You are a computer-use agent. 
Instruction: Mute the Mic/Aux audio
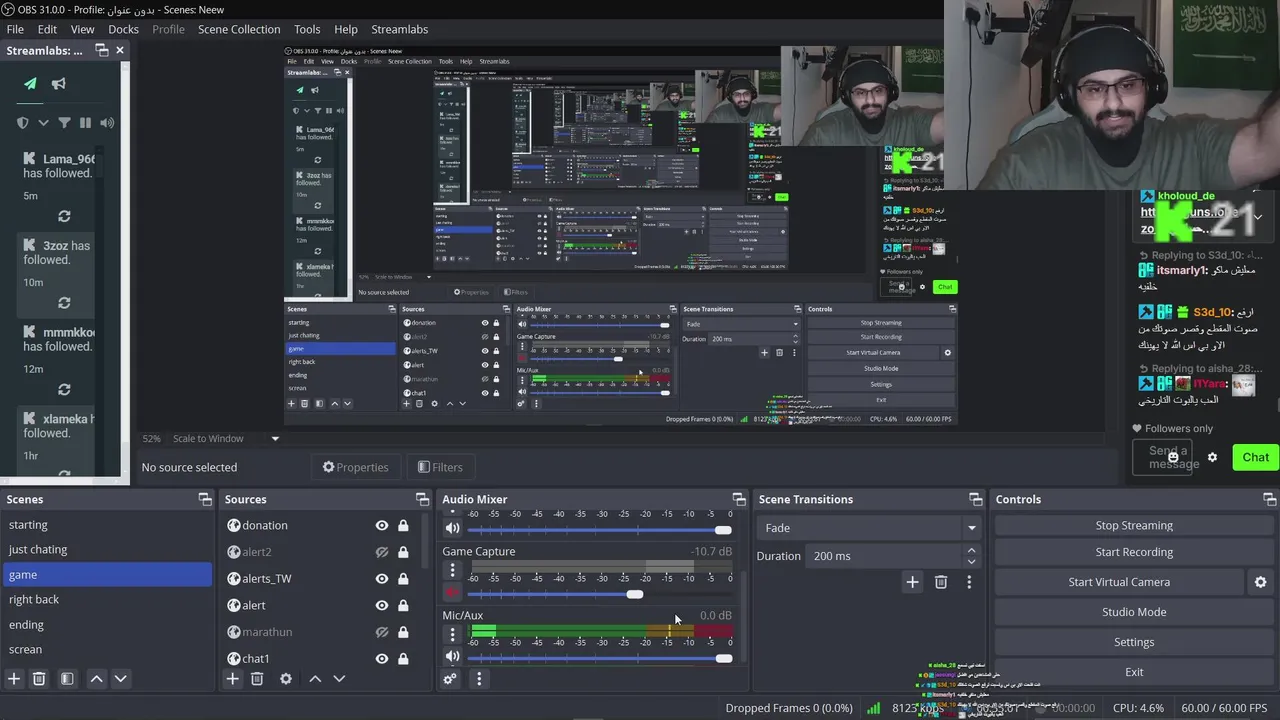pyautogui.click(x=452, y=657)
